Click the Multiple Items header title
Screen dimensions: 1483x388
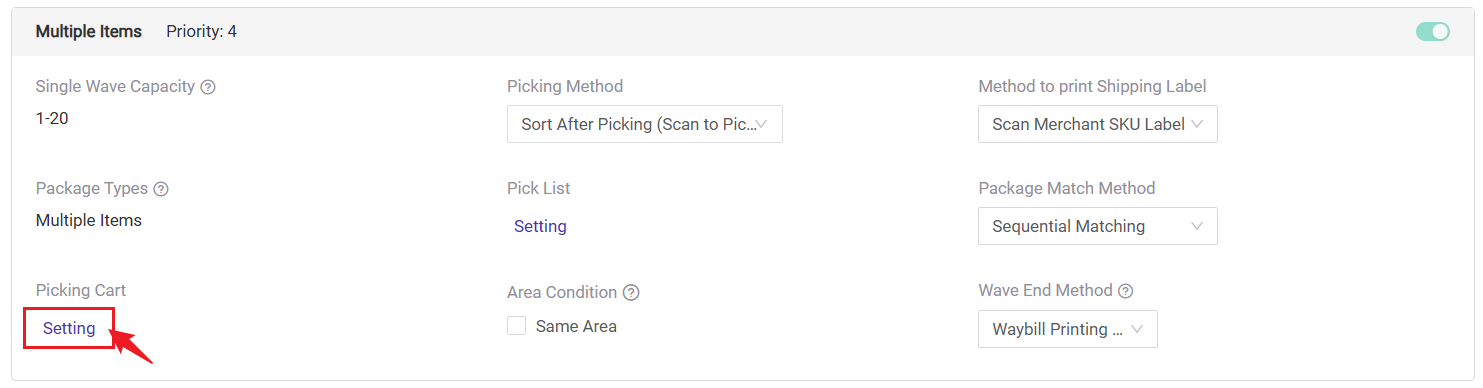tap(89, 32)
